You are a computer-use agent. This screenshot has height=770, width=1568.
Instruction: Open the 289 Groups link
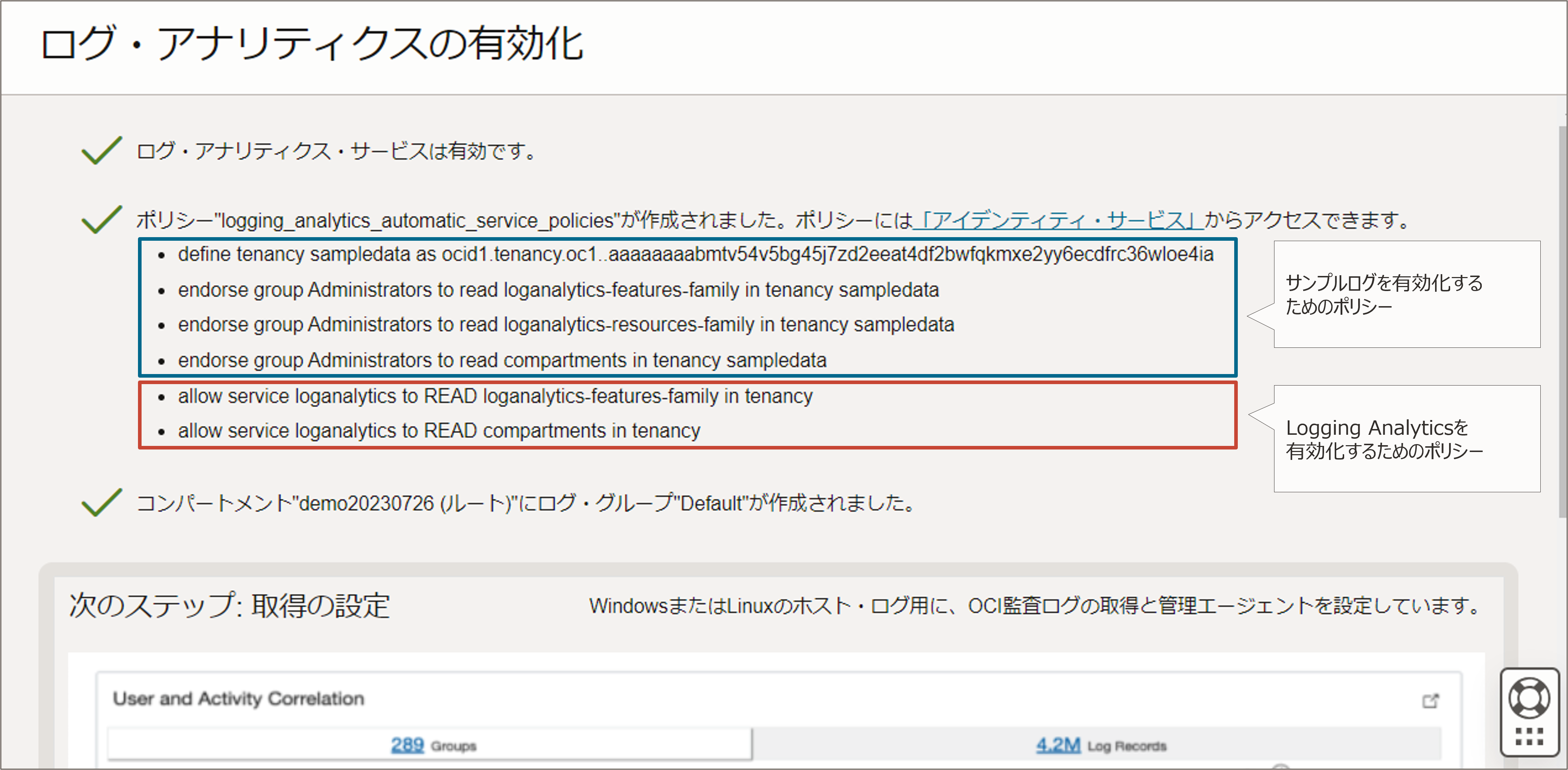(407, 744)
